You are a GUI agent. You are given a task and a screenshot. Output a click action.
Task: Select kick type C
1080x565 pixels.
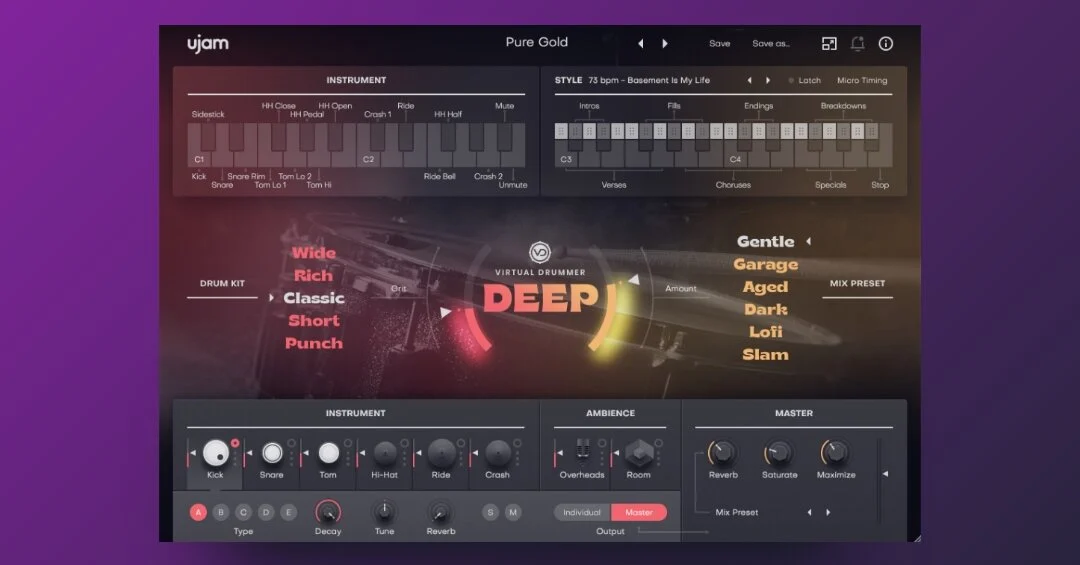pos(243,512)
